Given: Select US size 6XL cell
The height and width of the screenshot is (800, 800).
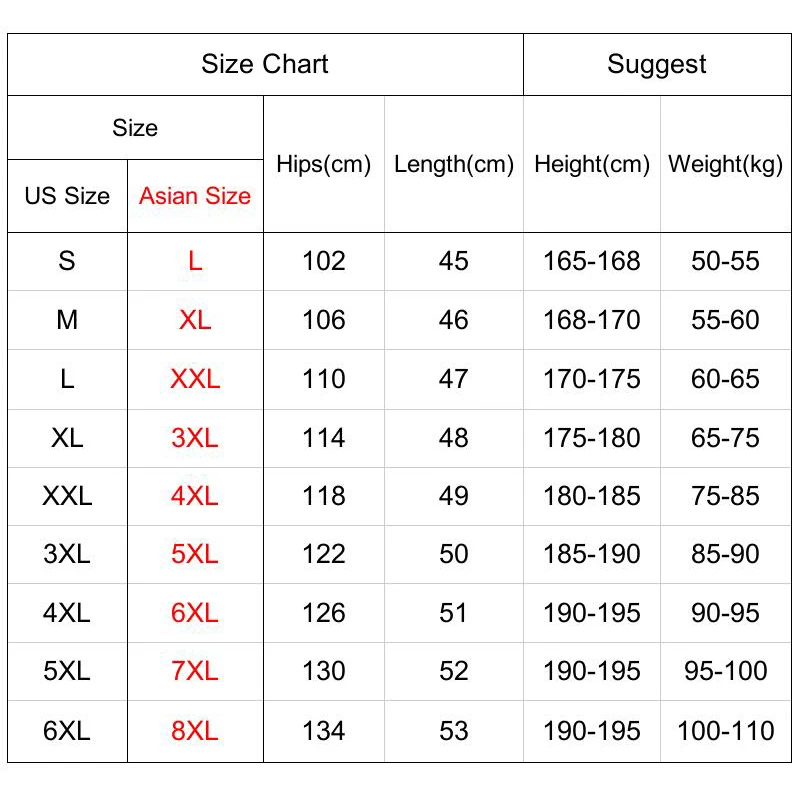Looking at the screenshot, I should point(67,731).
